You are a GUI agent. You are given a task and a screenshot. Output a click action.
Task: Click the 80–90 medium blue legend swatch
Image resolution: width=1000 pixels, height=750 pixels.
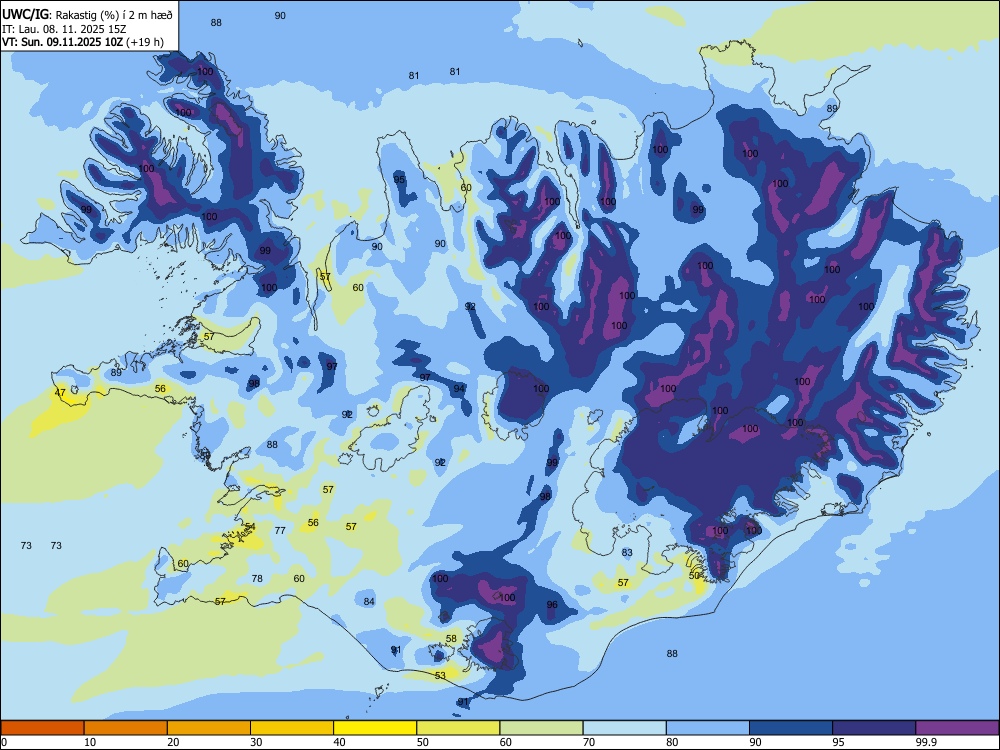pos(708,728)
